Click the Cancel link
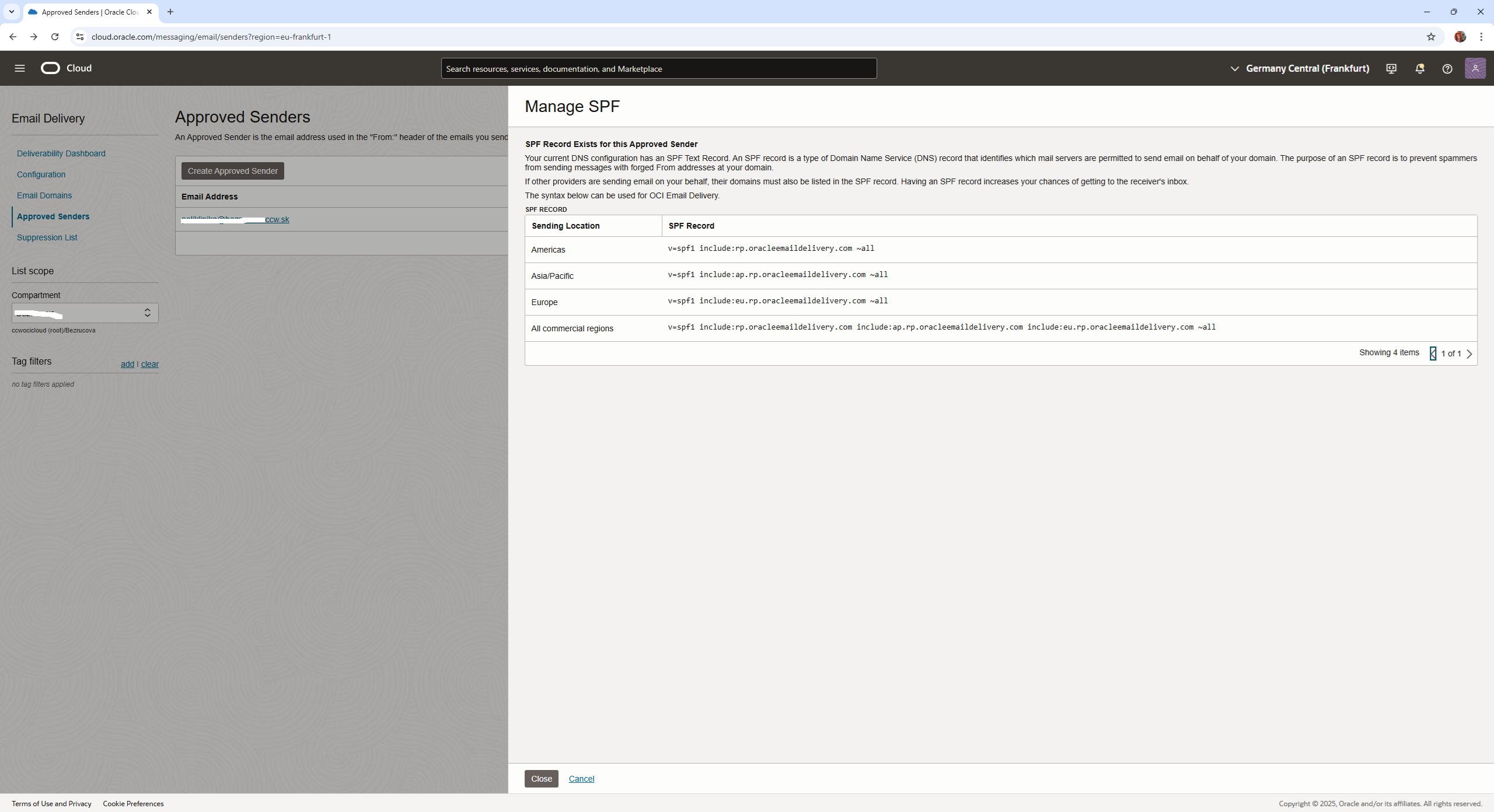The image size is (1494, 812). (581, 779)
